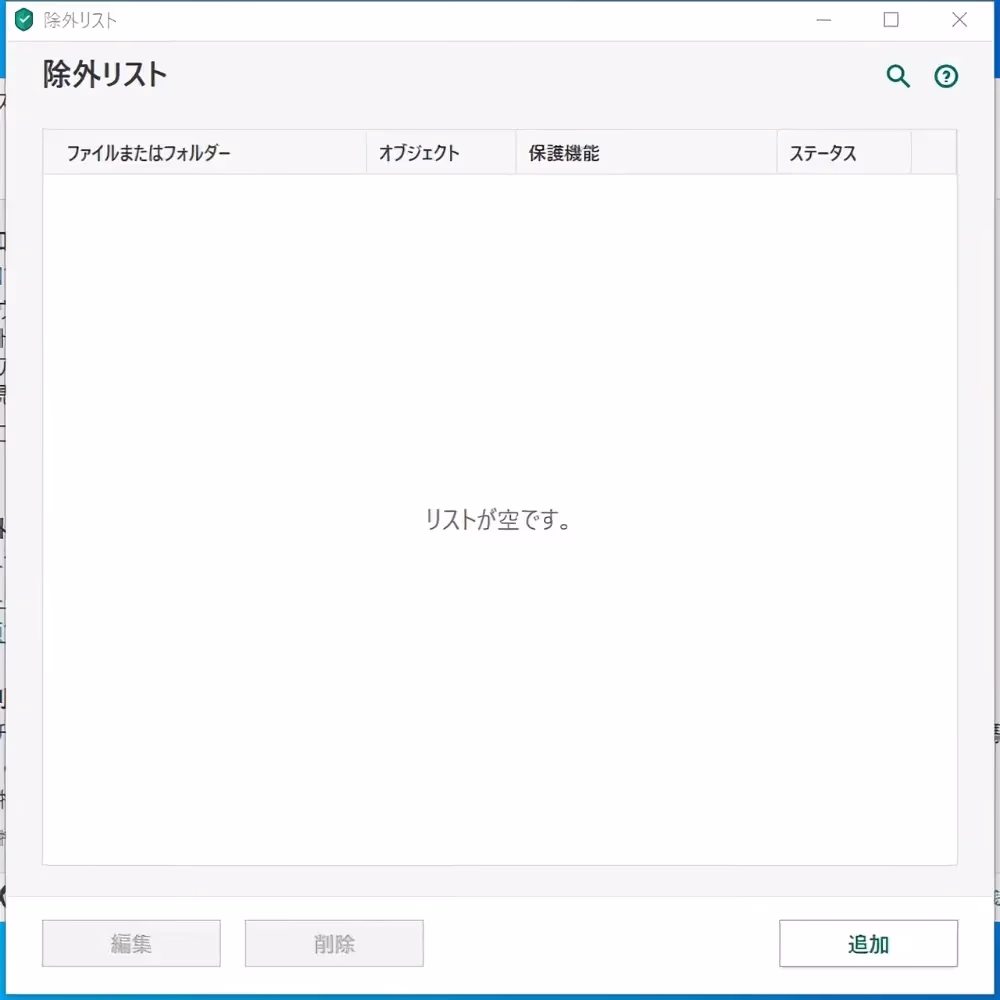
Task: Click the large 除外リスト page heading
Action: point(105,75)
